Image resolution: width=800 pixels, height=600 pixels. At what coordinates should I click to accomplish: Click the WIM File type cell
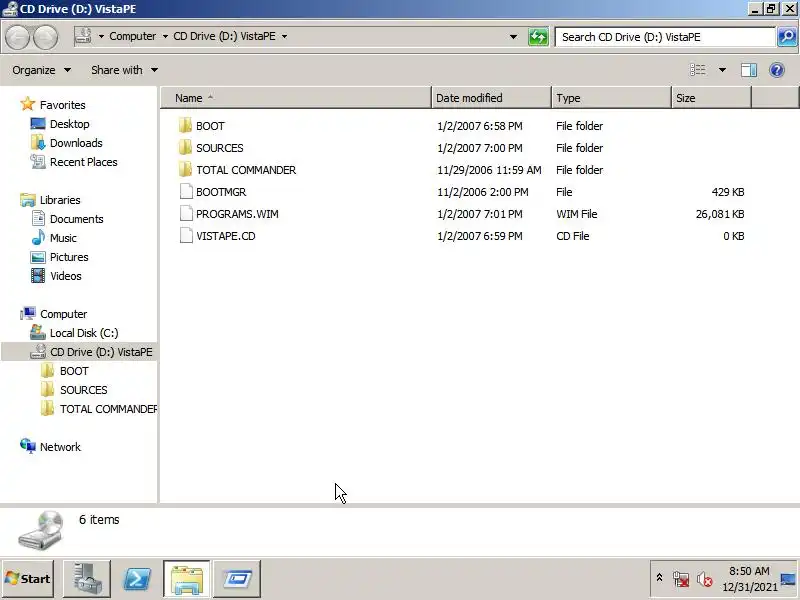pos(577,214)
